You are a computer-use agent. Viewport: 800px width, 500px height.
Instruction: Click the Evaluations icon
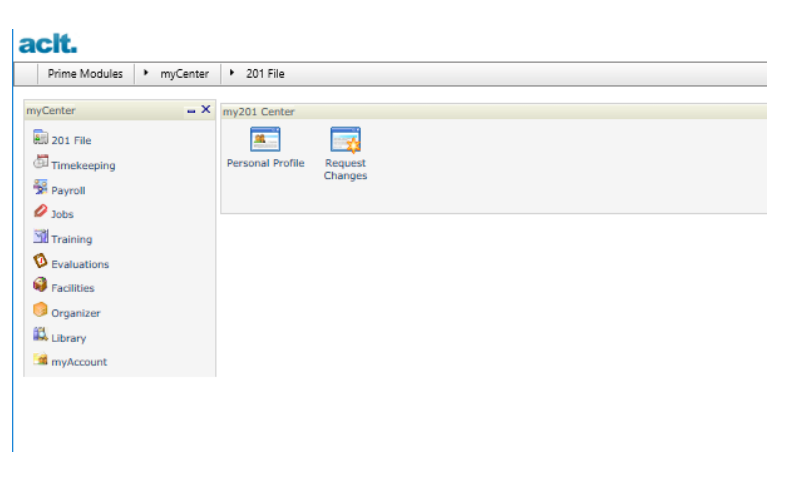[40, 261]
